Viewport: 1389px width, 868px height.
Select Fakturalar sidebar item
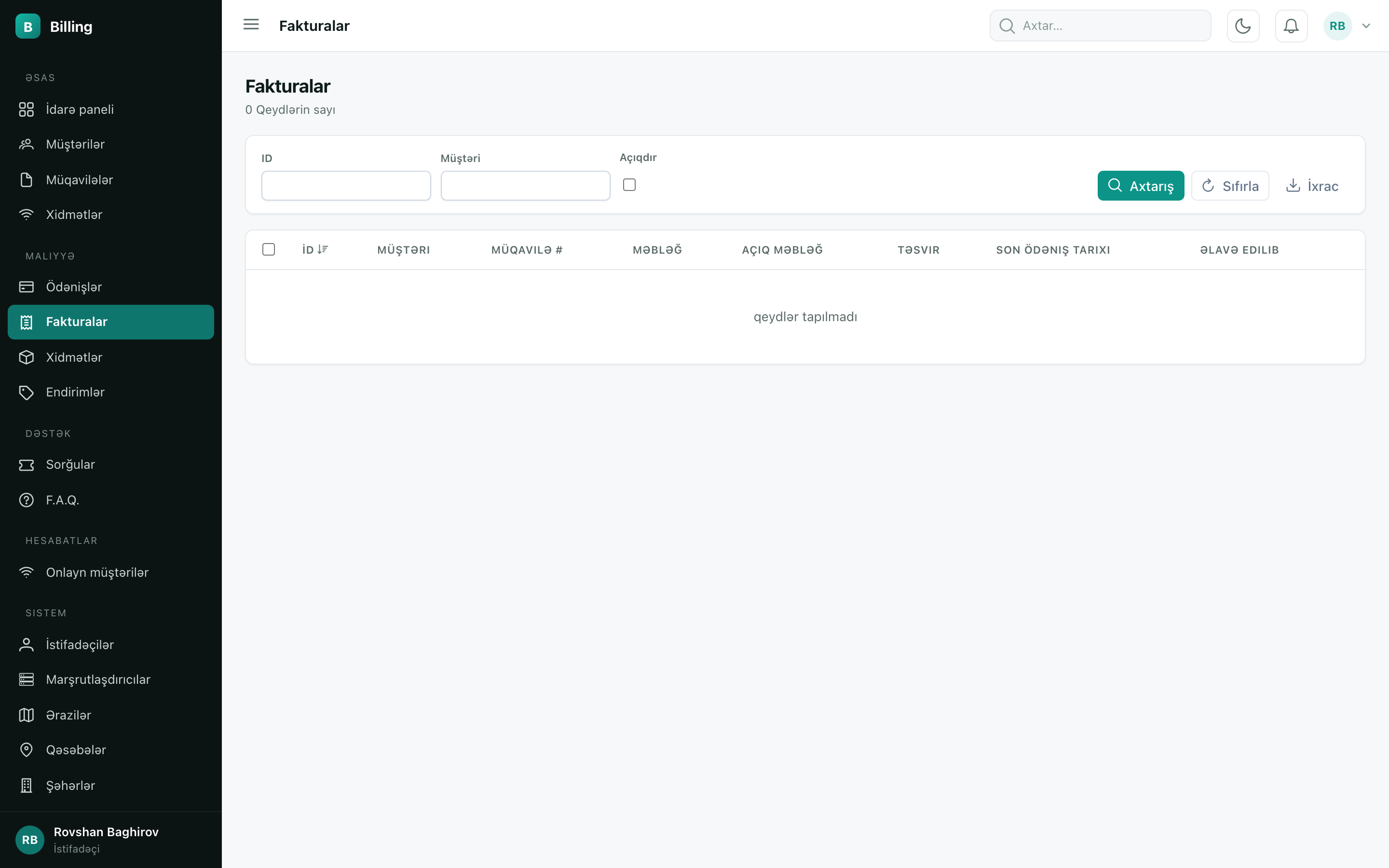(x=111, y=322)
